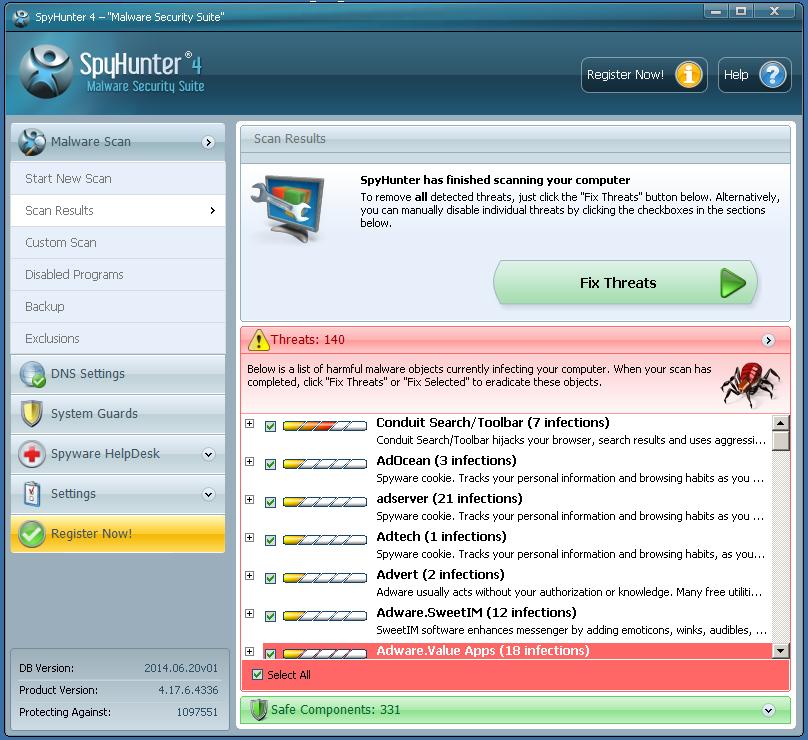808x740 pixels.
Task: Select Scan Results in sidebar
Action: pyautogui.click(x=118, y=211)
